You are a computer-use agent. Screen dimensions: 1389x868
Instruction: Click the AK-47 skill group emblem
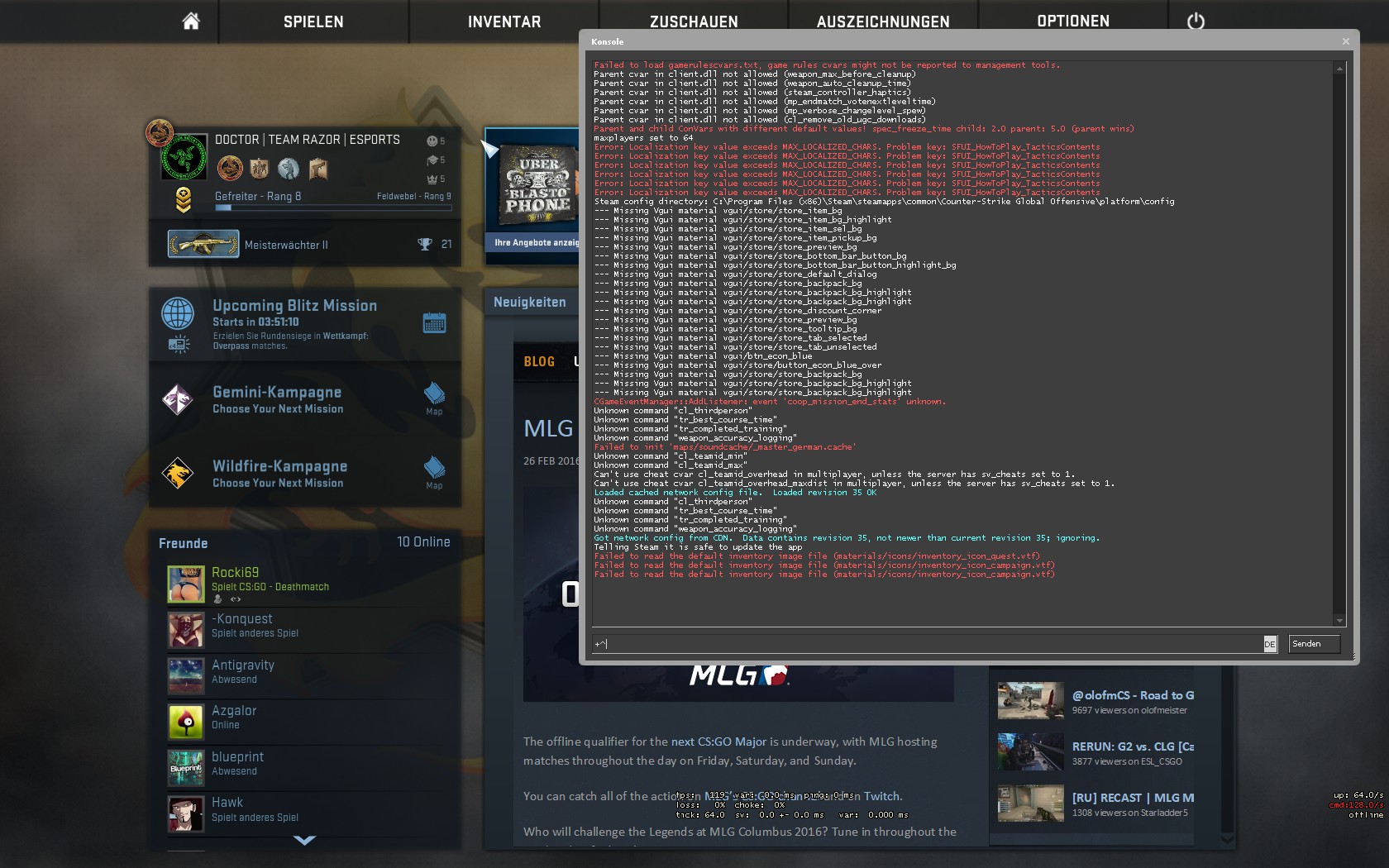203,244
